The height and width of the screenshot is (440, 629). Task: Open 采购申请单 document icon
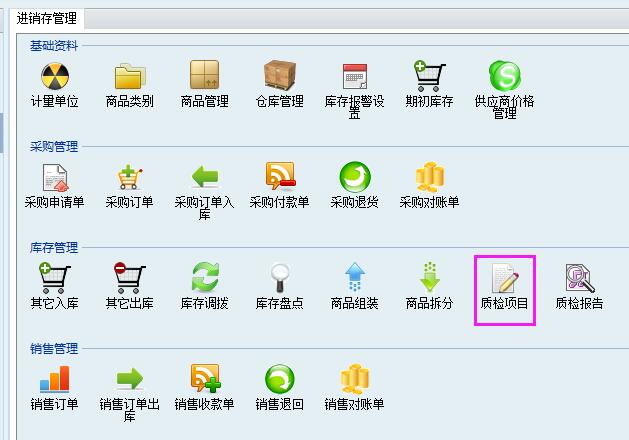pos(55,178)
